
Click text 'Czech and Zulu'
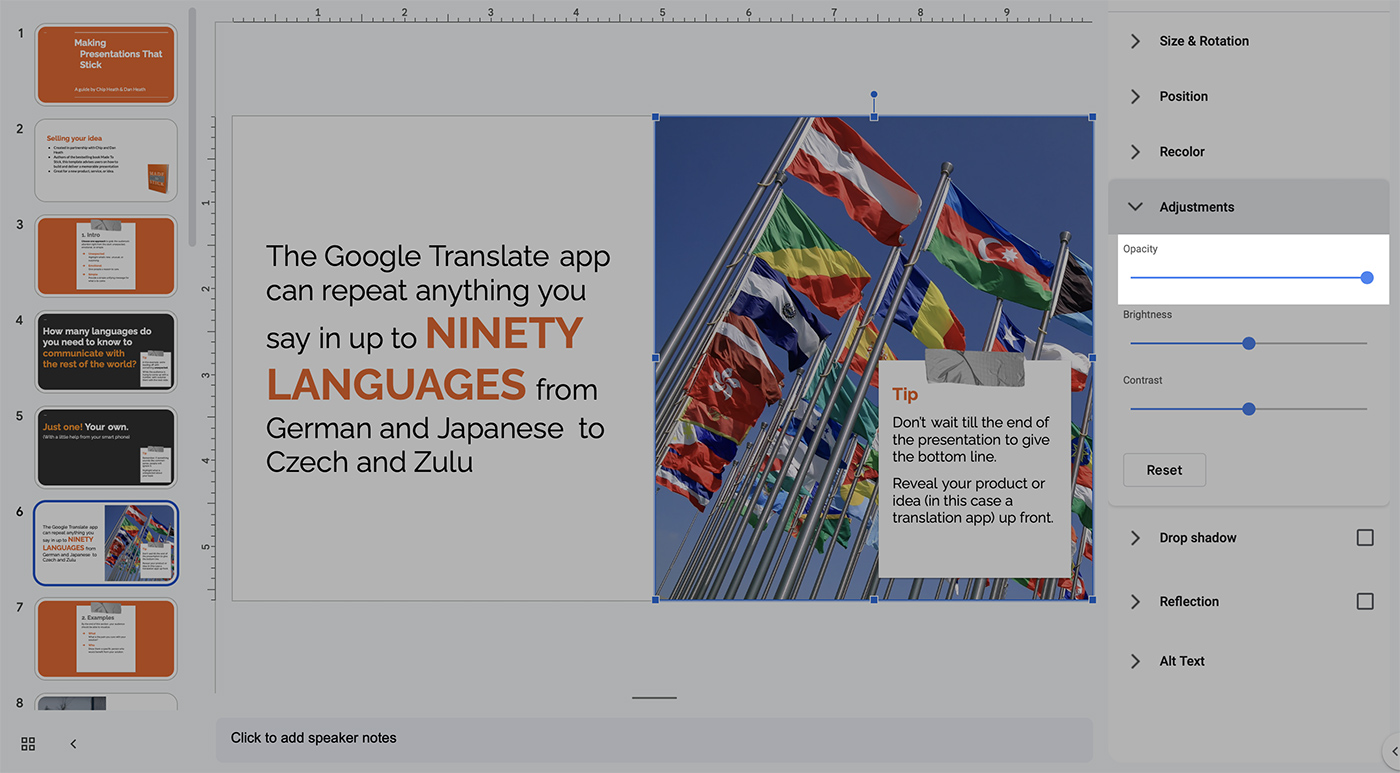pyautogui.click(x=369, y=462)
